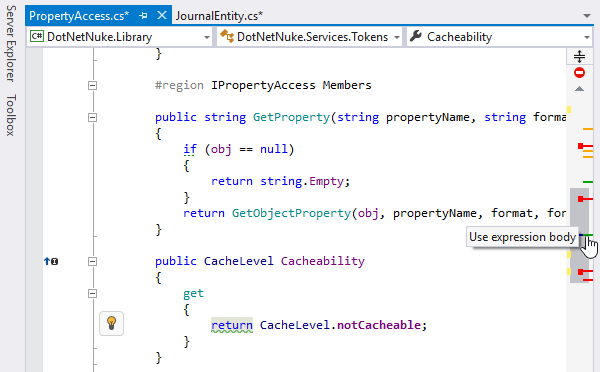Click the scroll up arrow of vertical scrollbar
This screenshot has width=600, height=372.
(579, 89)
